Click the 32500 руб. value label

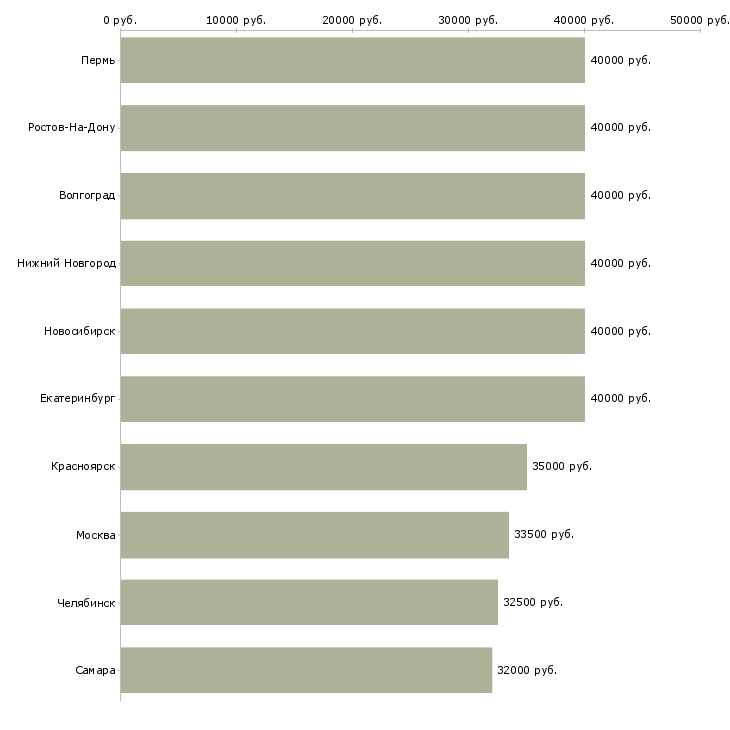point(533,602)
